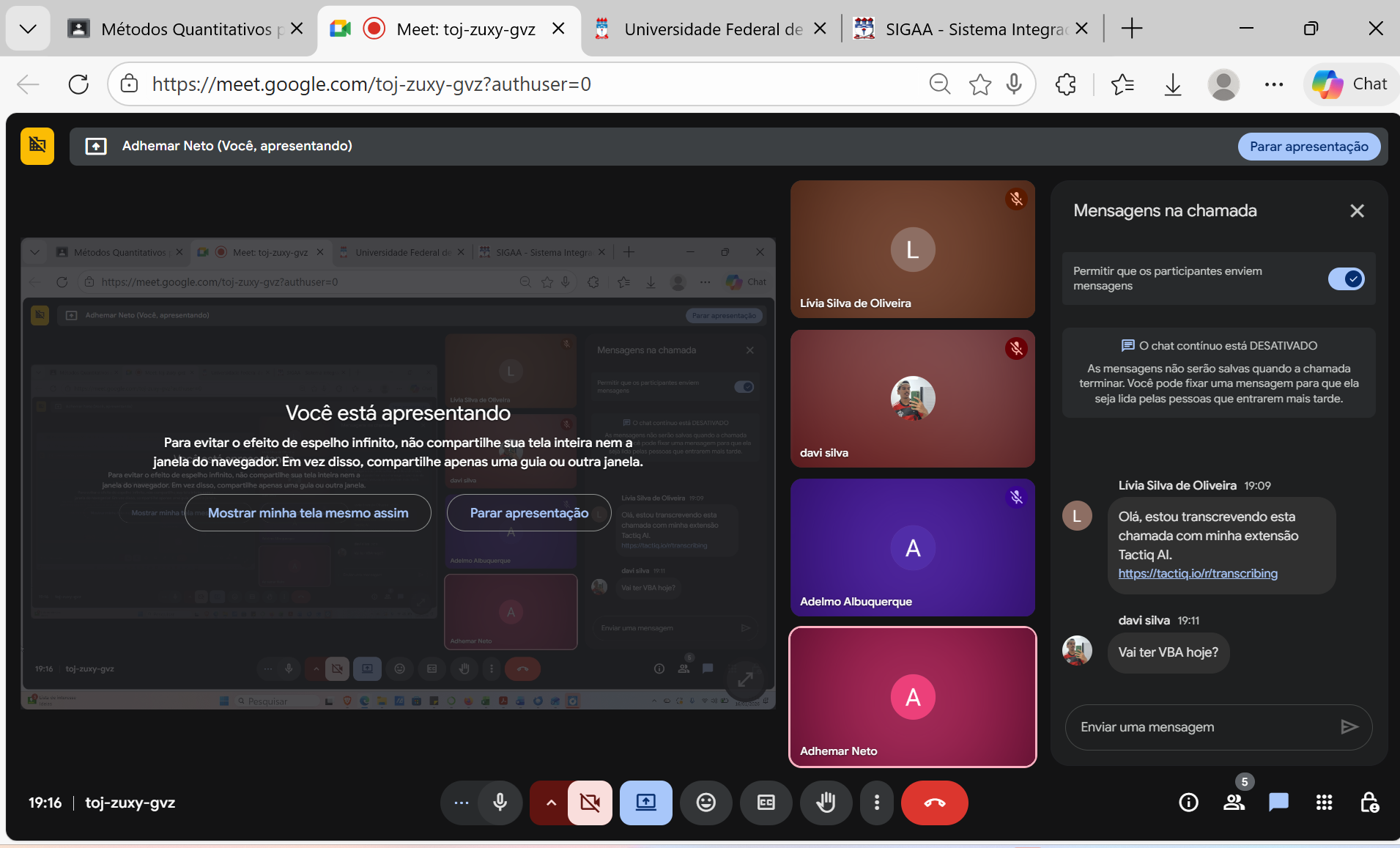
Task: Click the muted microphone indicator on davi's tile
Action: 1016,348
